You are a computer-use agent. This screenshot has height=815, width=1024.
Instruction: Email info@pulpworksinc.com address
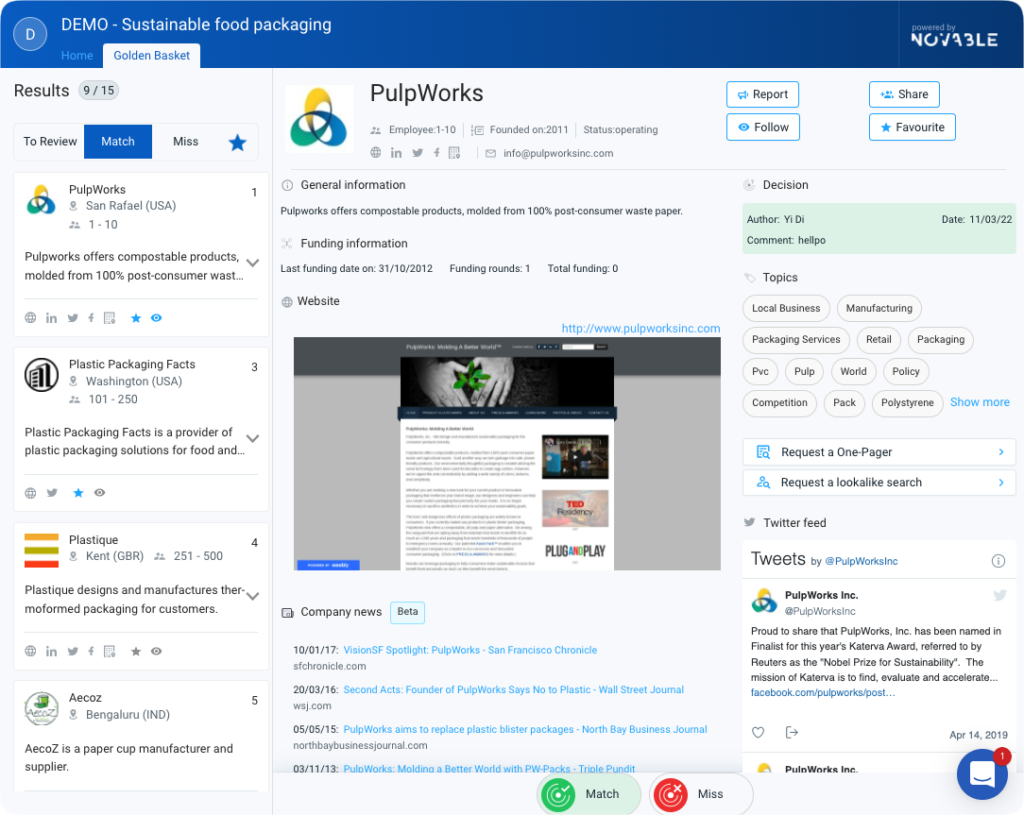point(558,153)
